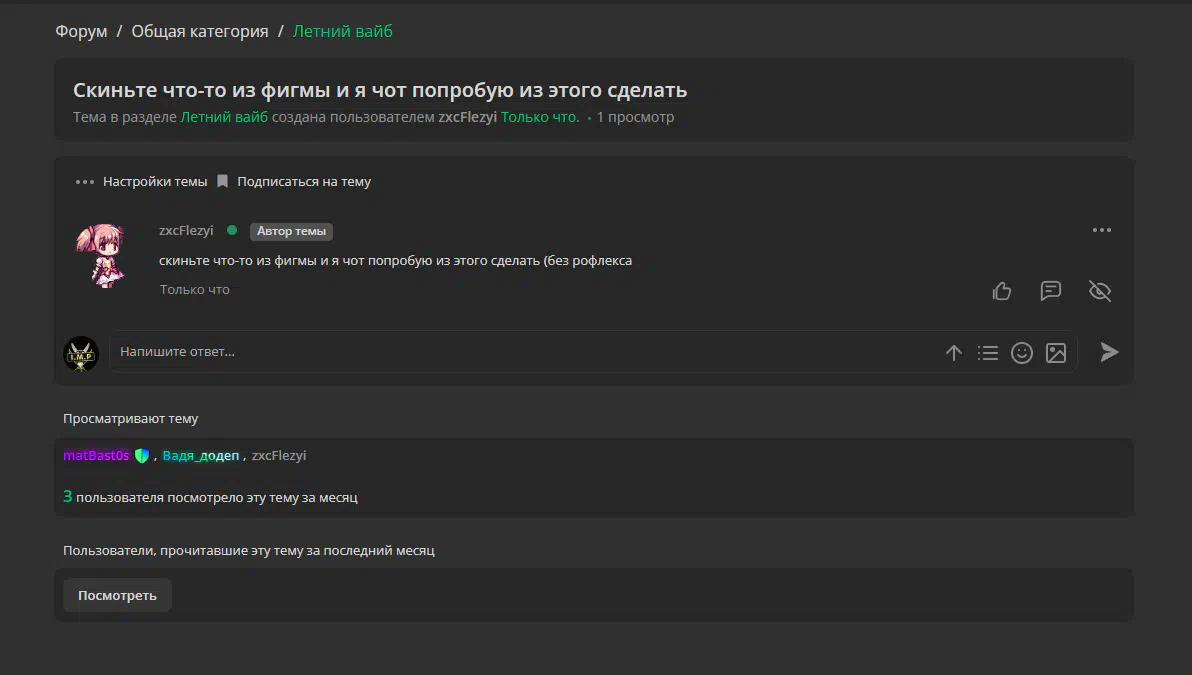Open matBast0s user profile
1192x675 pixels.
(97, 455)
